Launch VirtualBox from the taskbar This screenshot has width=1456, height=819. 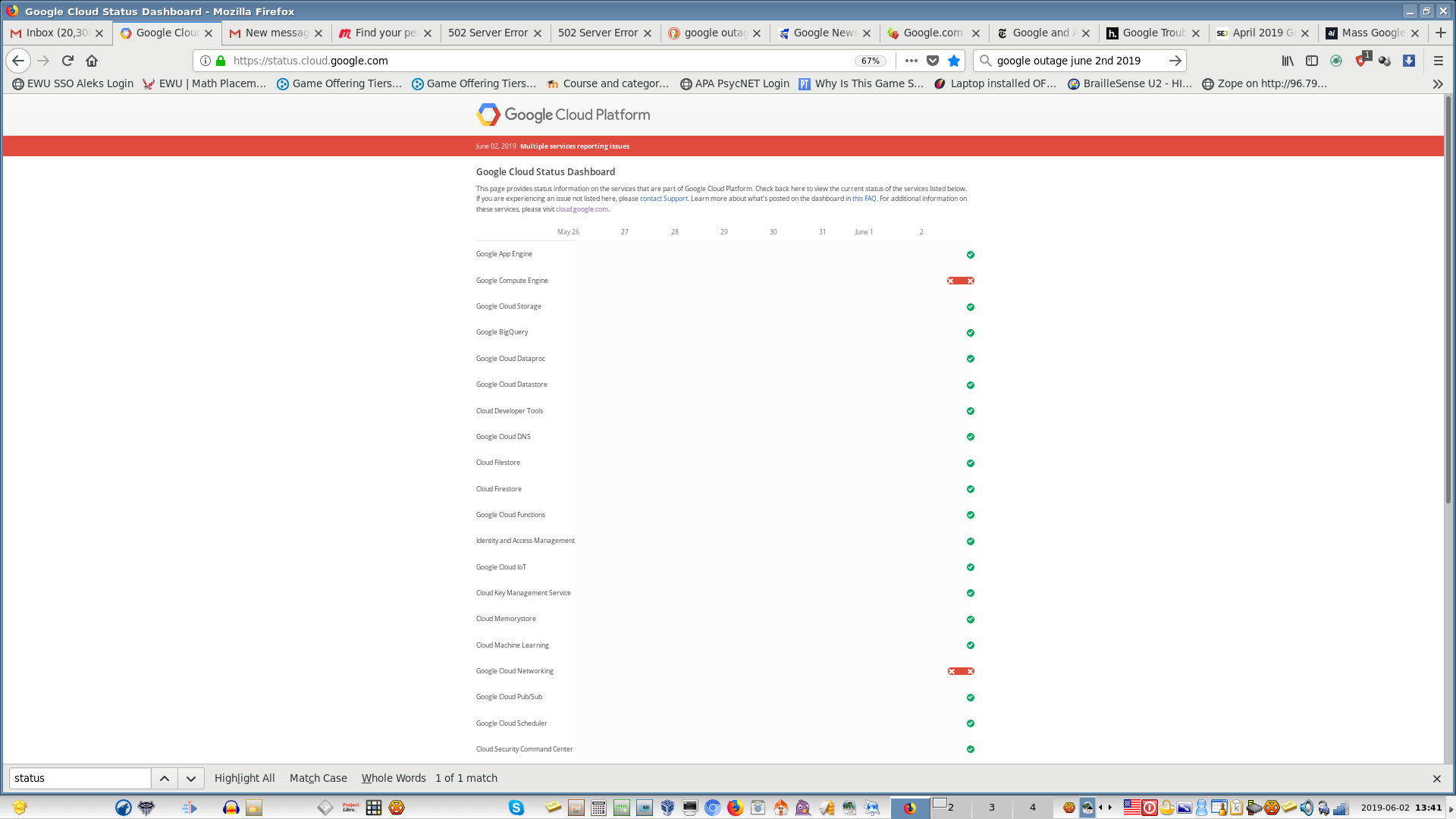667,808
